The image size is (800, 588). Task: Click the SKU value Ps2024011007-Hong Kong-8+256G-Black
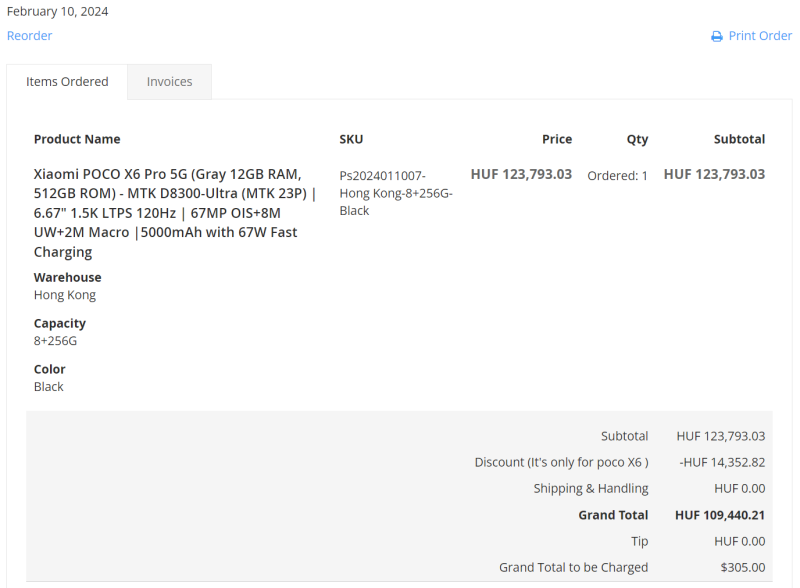pyautogui.click(x=396, y=193)
